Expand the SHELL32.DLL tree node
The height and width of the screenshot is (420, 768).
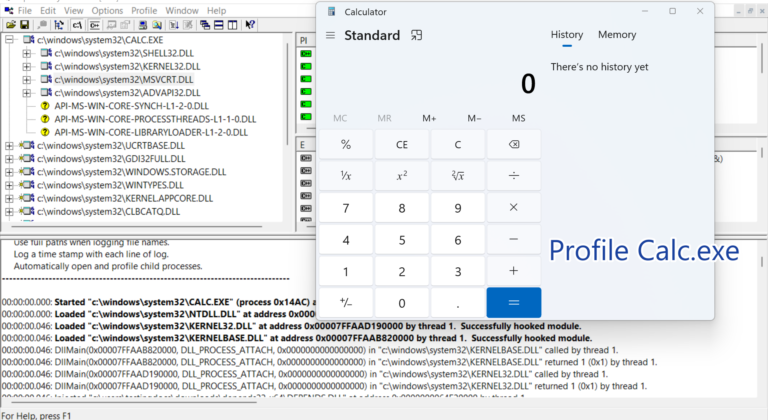click(x=27, y=53)
